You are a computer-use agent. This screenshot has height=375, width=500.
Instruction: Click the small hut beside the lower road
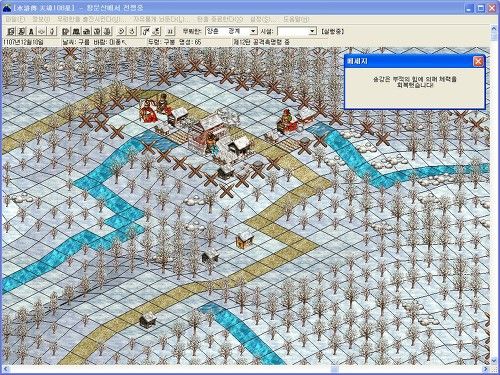point(148,320)
